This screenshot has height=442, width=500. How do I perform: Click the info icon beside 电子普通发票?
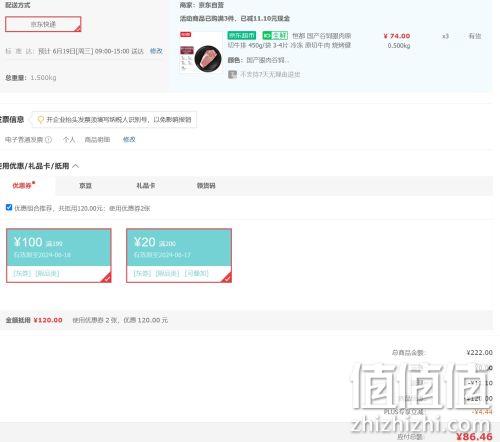click(48, 140)
